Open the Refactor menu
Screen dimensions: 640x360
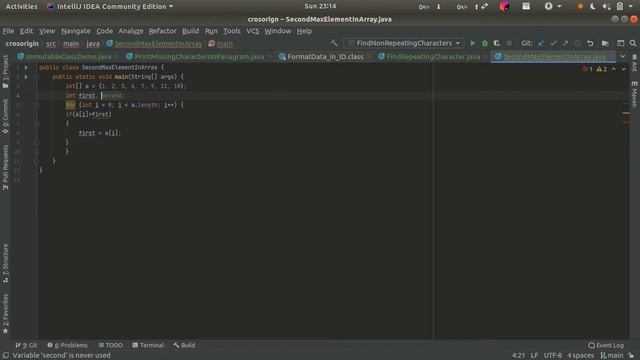[162, 31]
